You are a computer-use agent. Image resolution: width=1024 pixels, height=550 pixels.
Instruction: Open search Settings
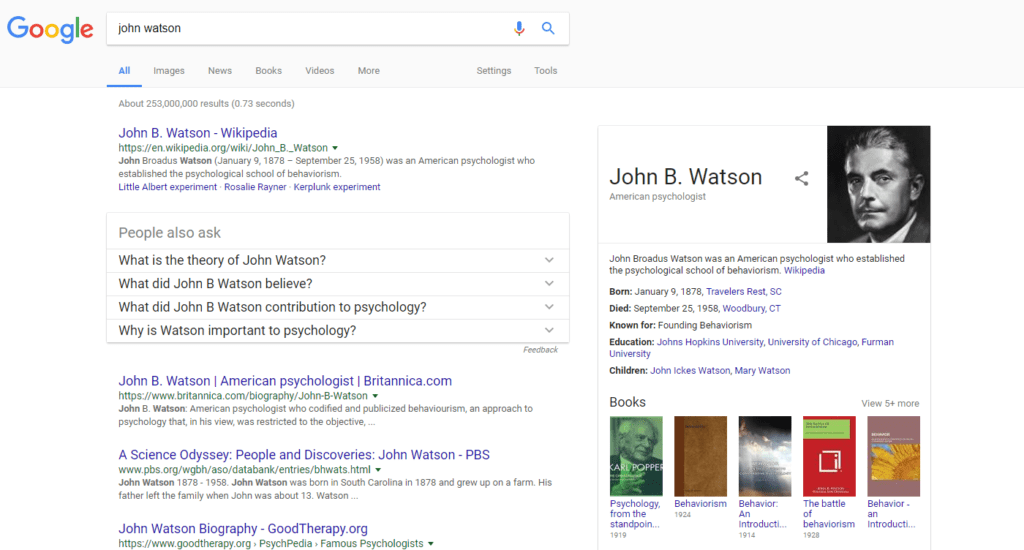(x=494, y=71)
